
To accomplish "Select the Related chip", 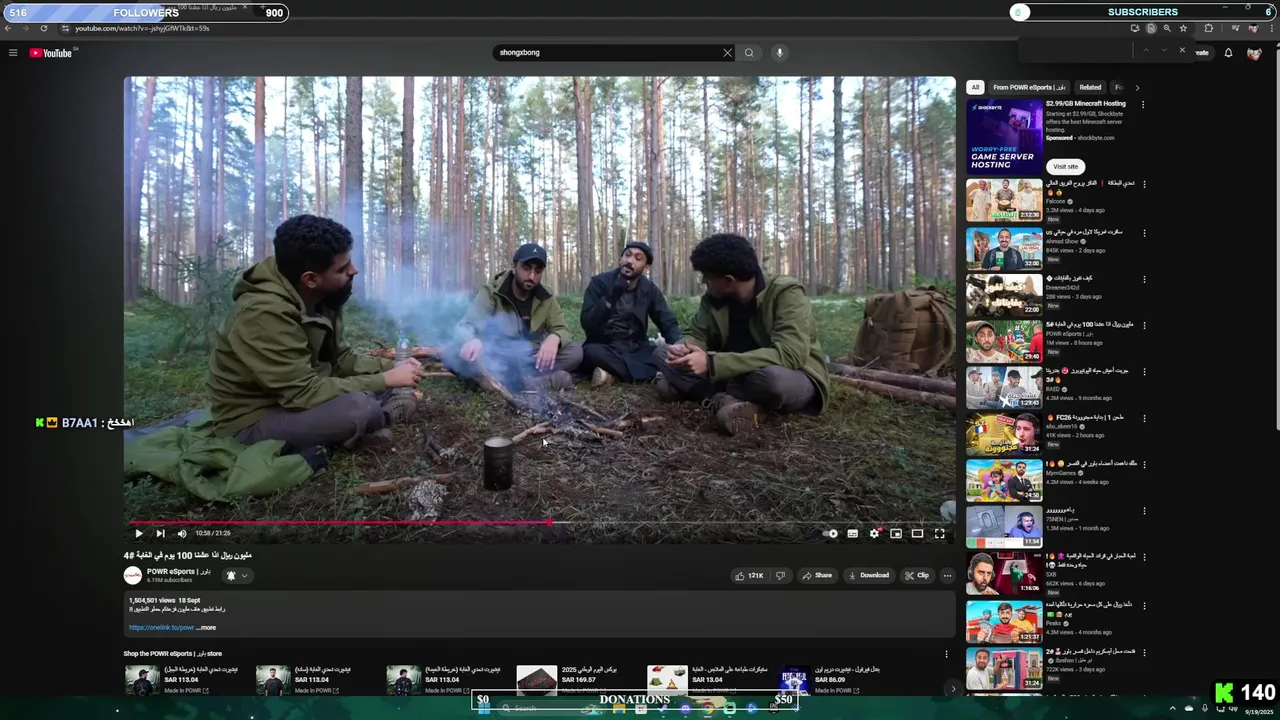I will [1090, 87].
